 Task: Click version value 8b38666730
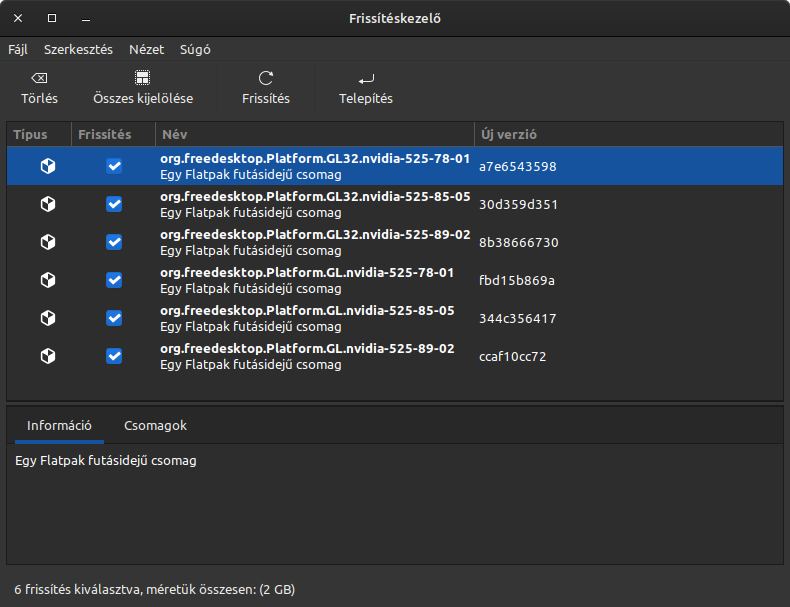pyautogui.click(x=518, y=243)
